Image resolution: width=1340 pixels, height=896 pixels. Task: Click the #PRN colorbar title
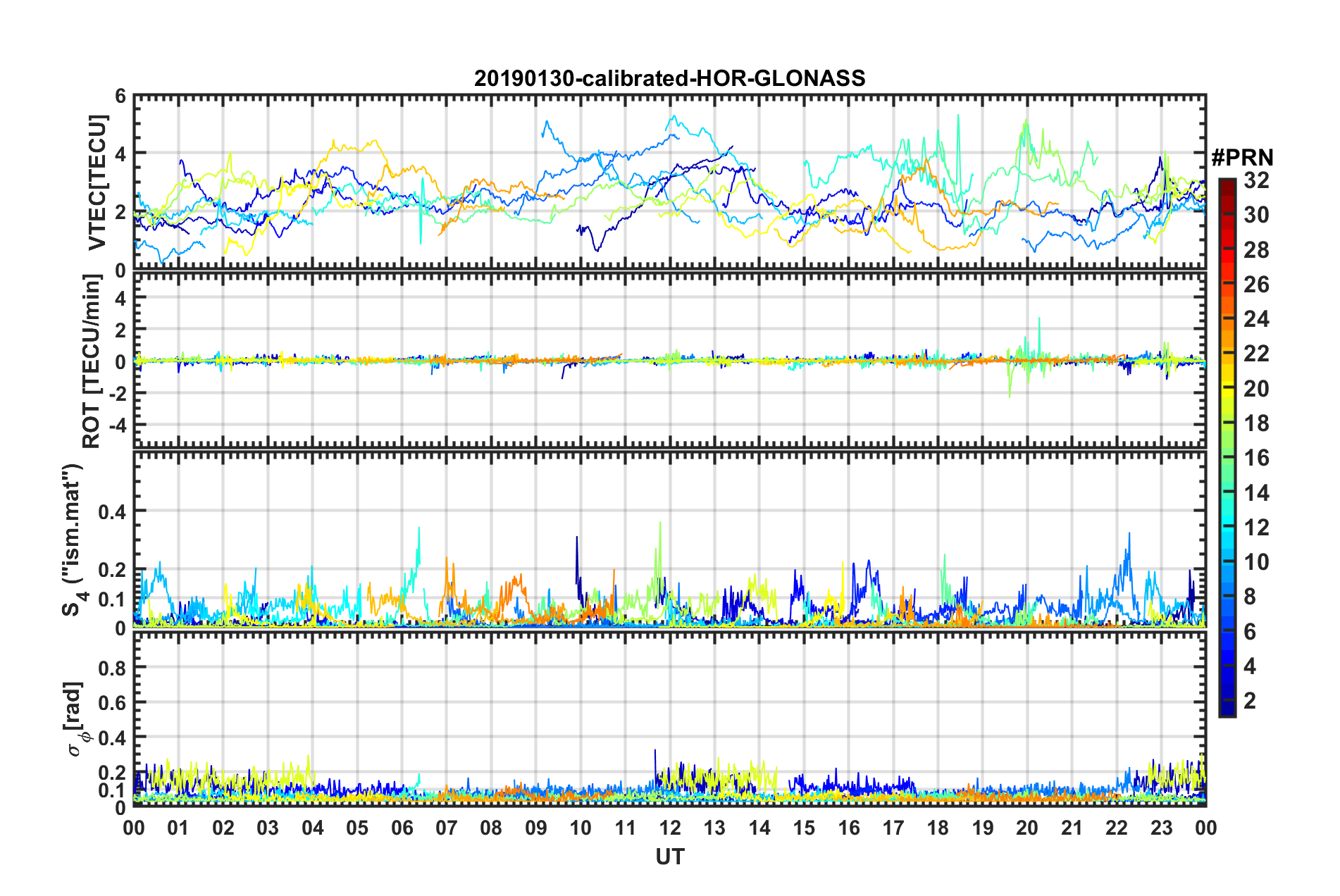[1242, 158]
